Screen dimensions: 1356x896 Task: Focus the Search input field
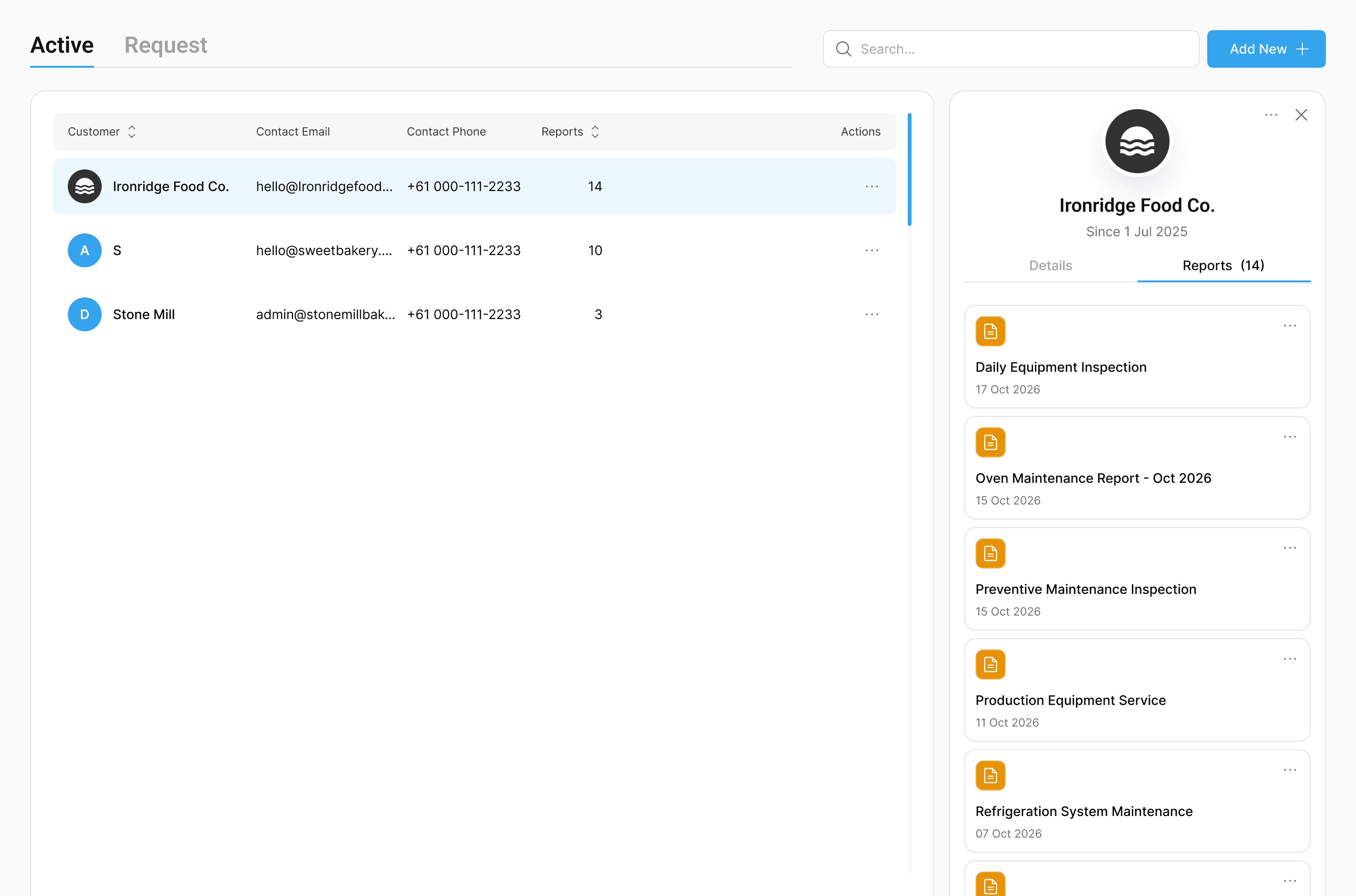[x=1023, y=49]
